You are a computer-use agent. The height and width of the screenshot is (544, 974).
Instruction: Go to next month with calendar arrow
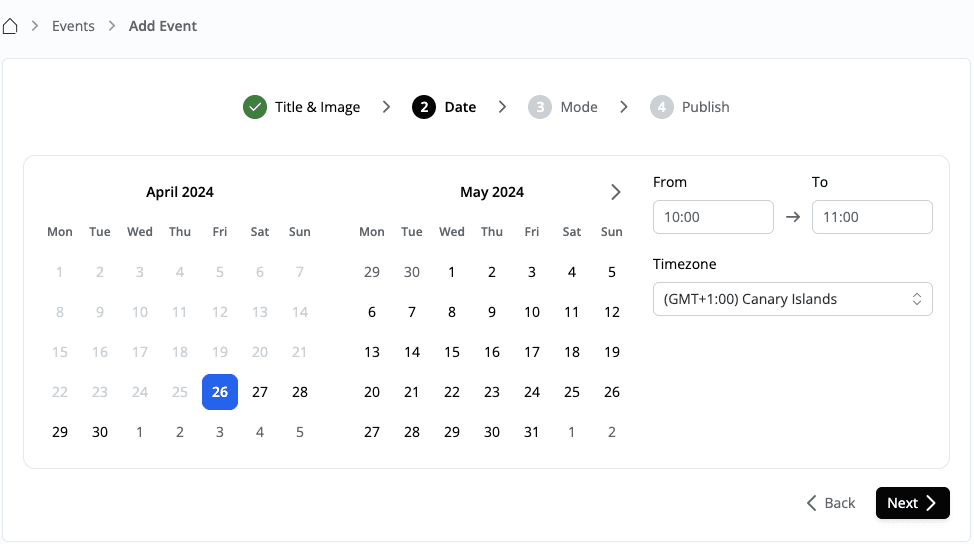(x=615, y=192)
